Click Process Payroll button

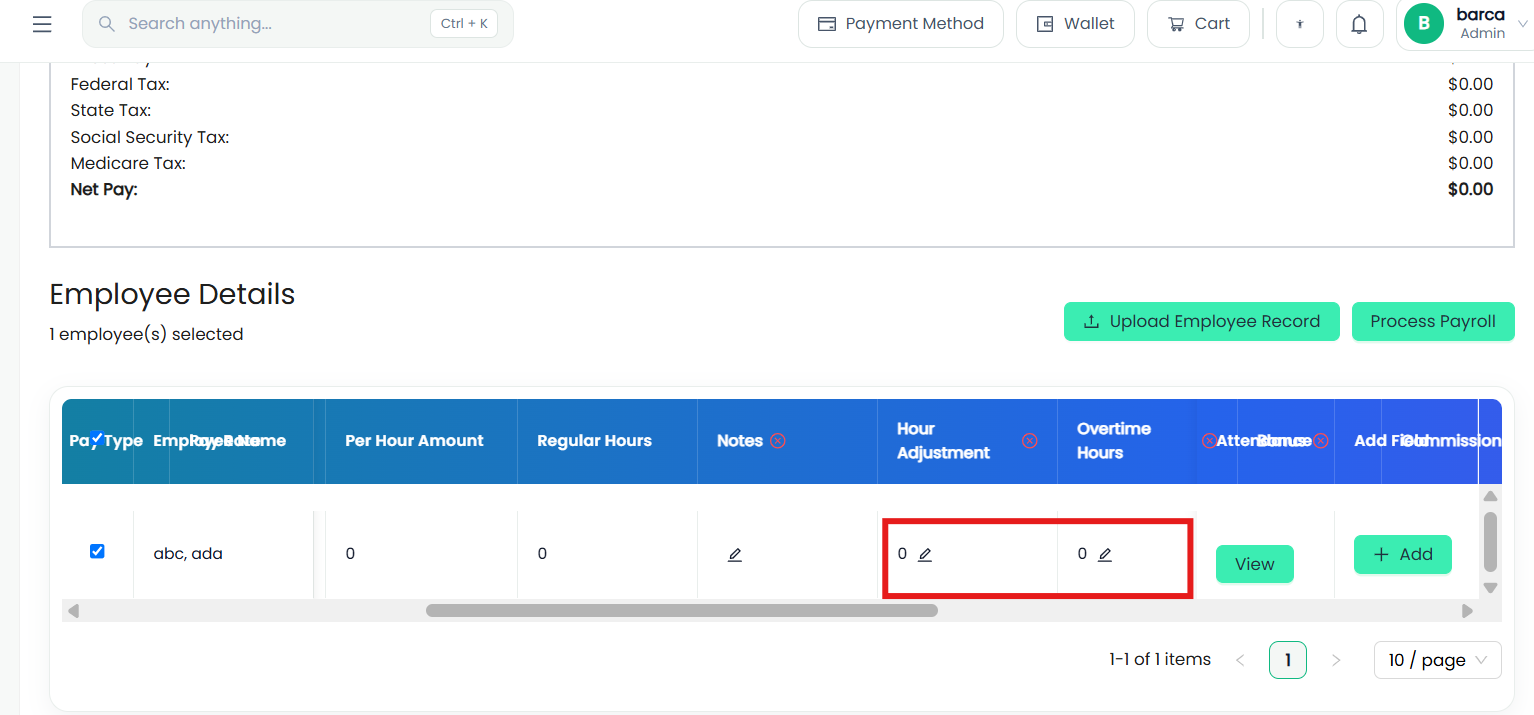[1433, 321]
